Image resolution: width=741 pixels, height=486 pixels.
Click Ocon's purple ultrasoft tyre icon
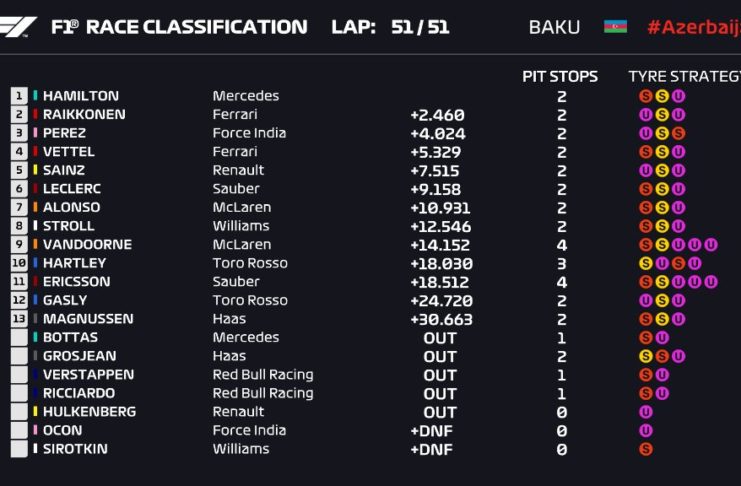(x=645, y=430)
